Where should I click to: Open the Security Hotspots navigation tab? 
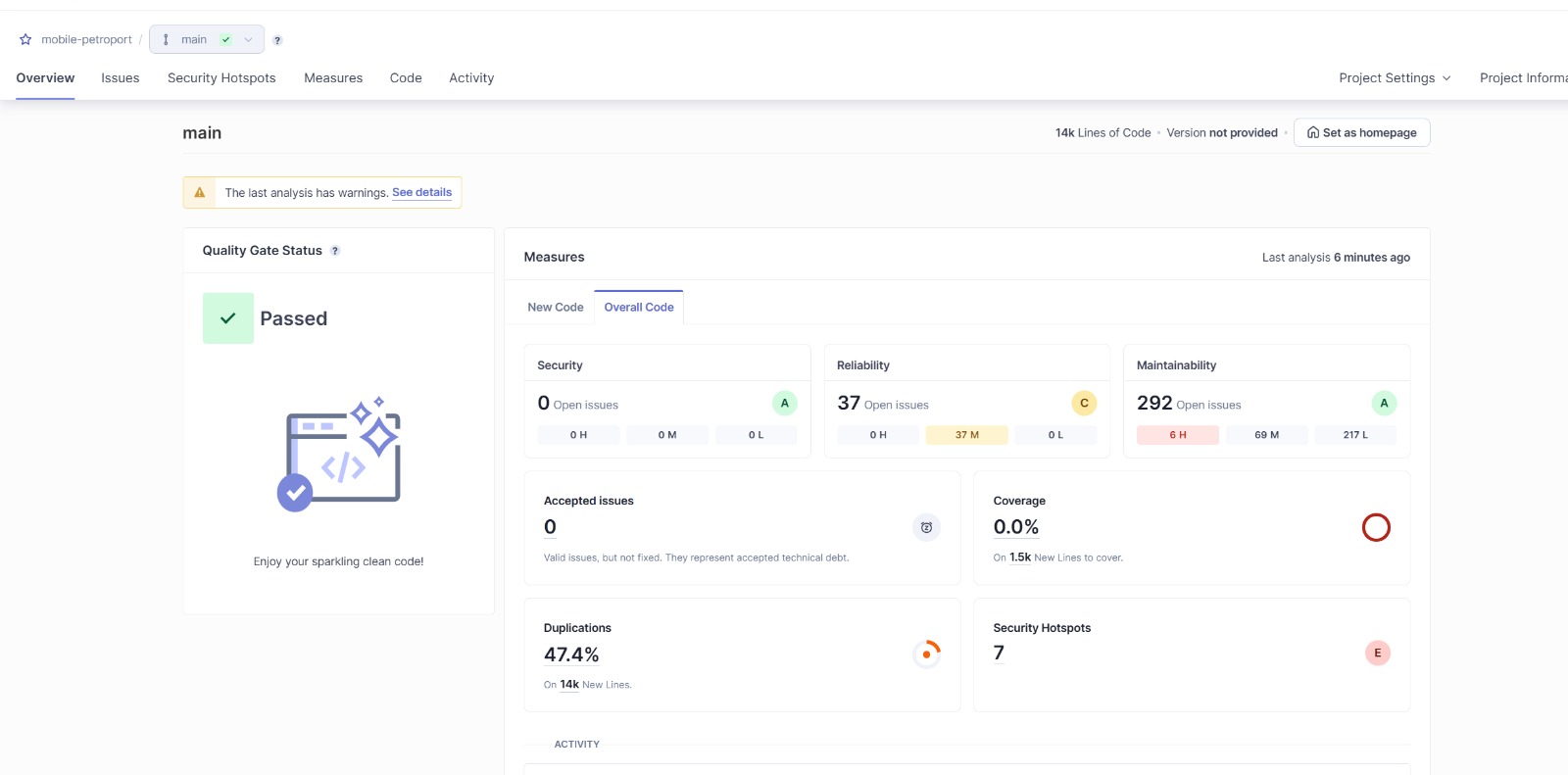pos(221,78)
